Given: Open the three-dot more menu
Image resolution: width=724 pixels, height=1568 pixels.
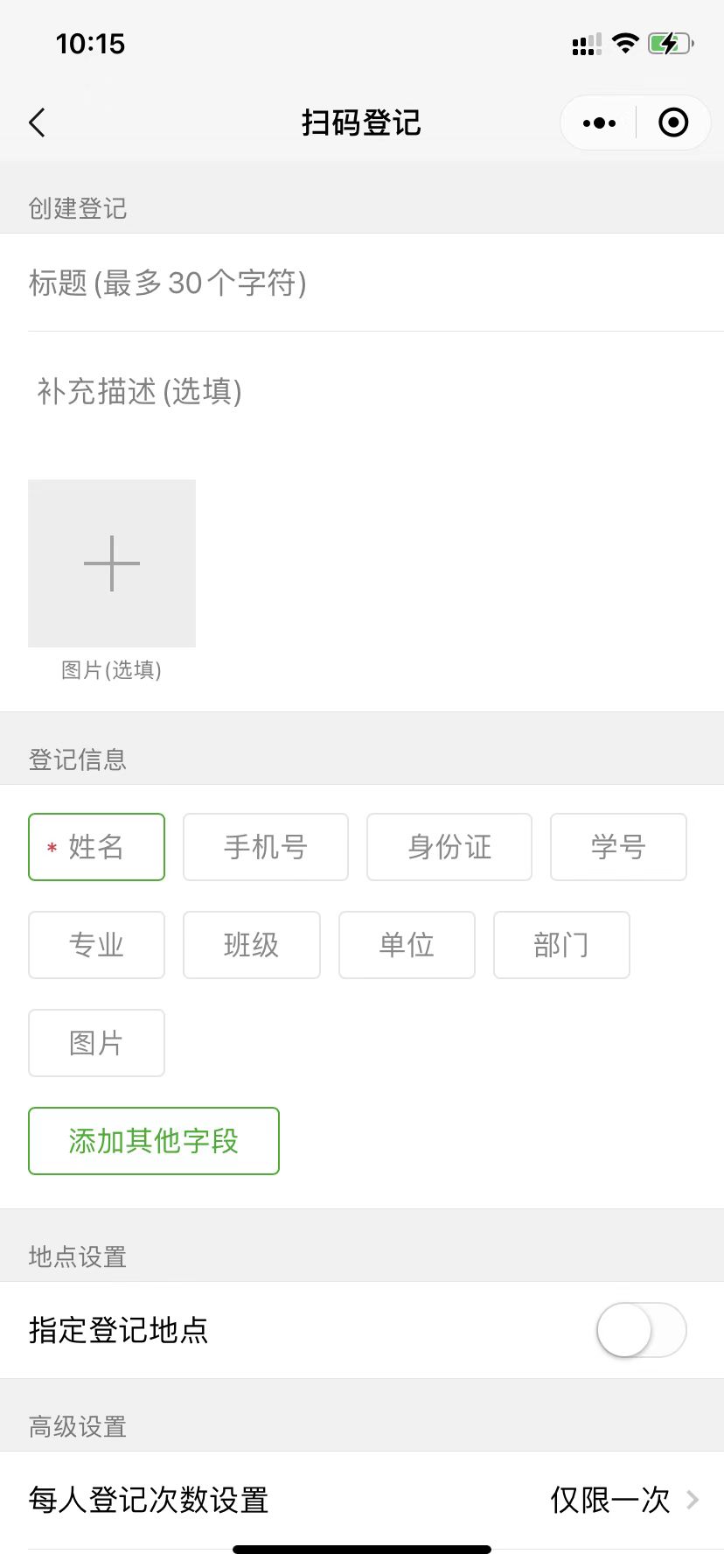Looking at the screenshot, I should (x=599, y=122).
